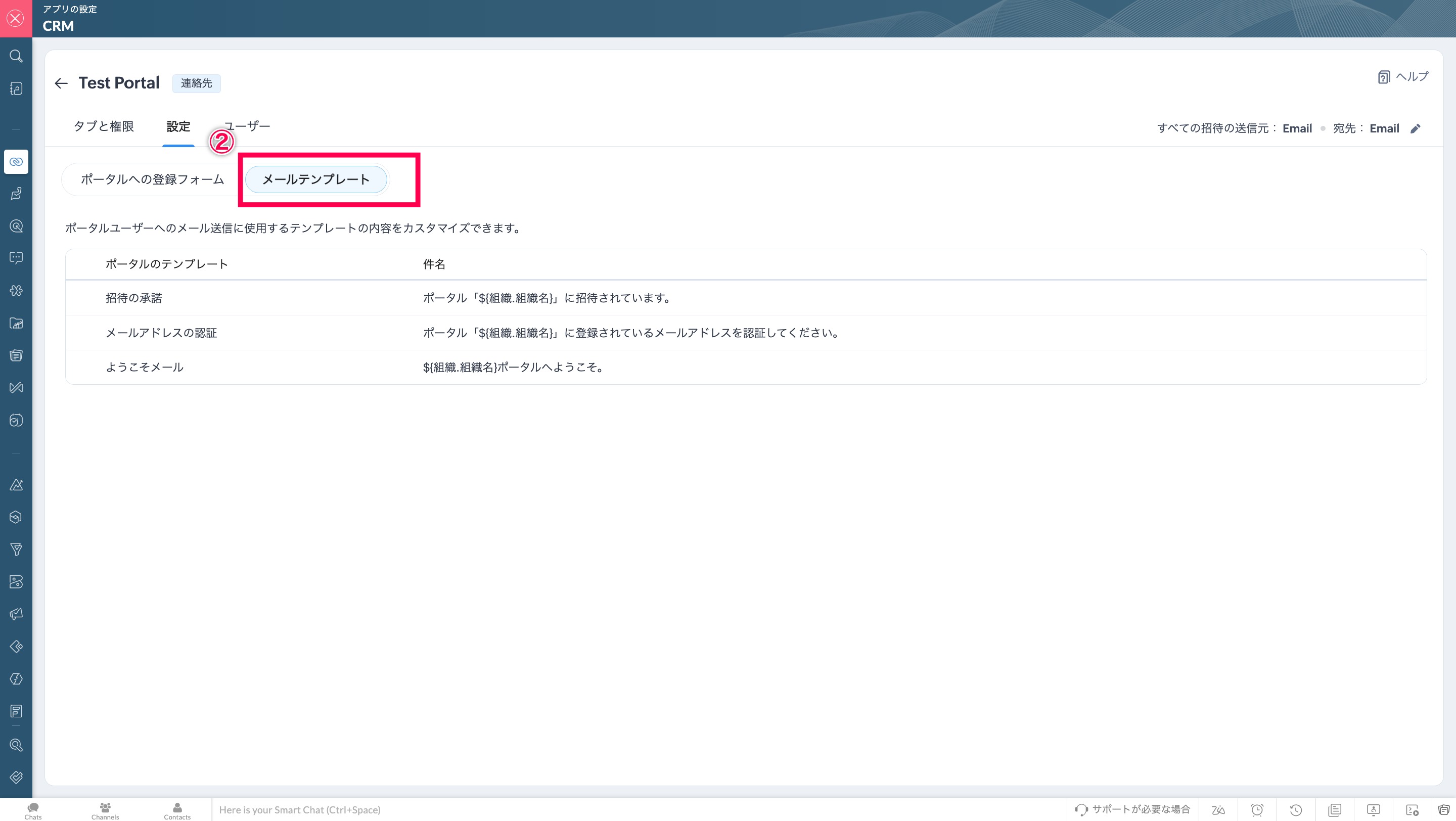Click the サポートが必要な場合 support button

1132,810
